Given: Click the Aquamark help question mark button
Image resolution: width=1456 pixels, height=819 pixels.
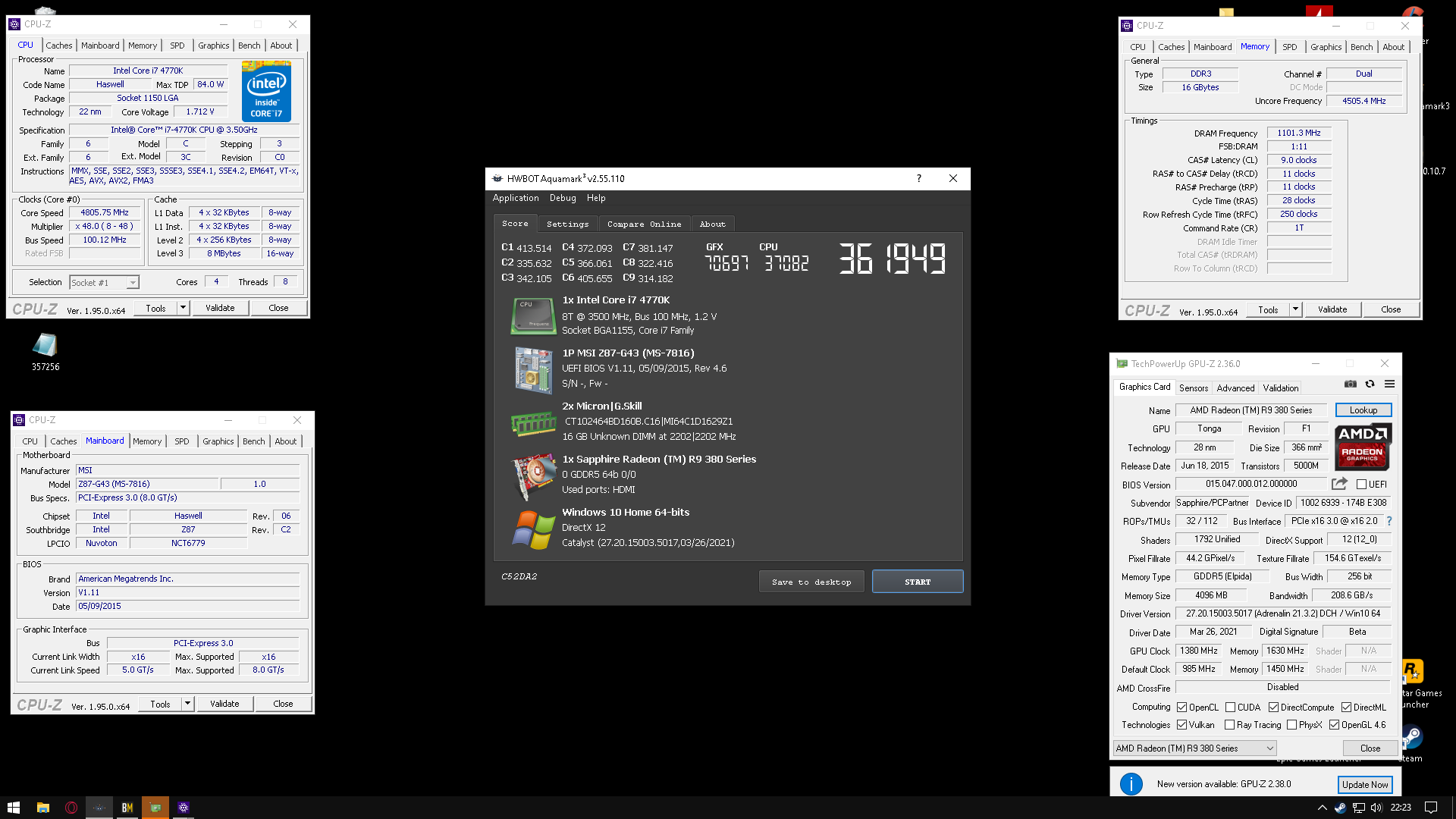Looking at the screenshot, I should (x=919, y=178).
